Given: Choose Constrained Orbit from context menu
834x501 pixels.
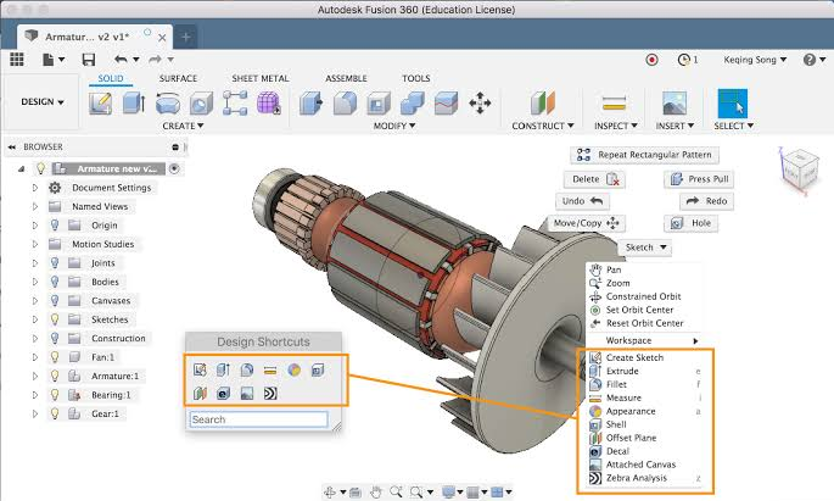Looking at the screenshot, I should (643, 296).
